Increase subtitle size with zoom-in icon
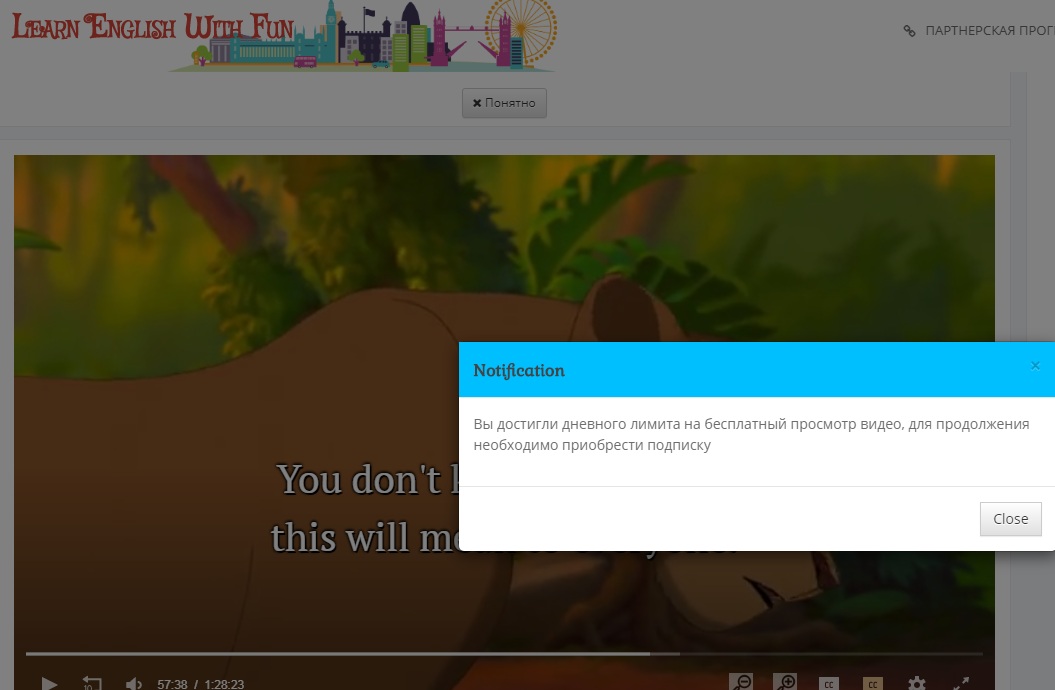Screen dimensions: 1055x690 click(x=785, y=683)
